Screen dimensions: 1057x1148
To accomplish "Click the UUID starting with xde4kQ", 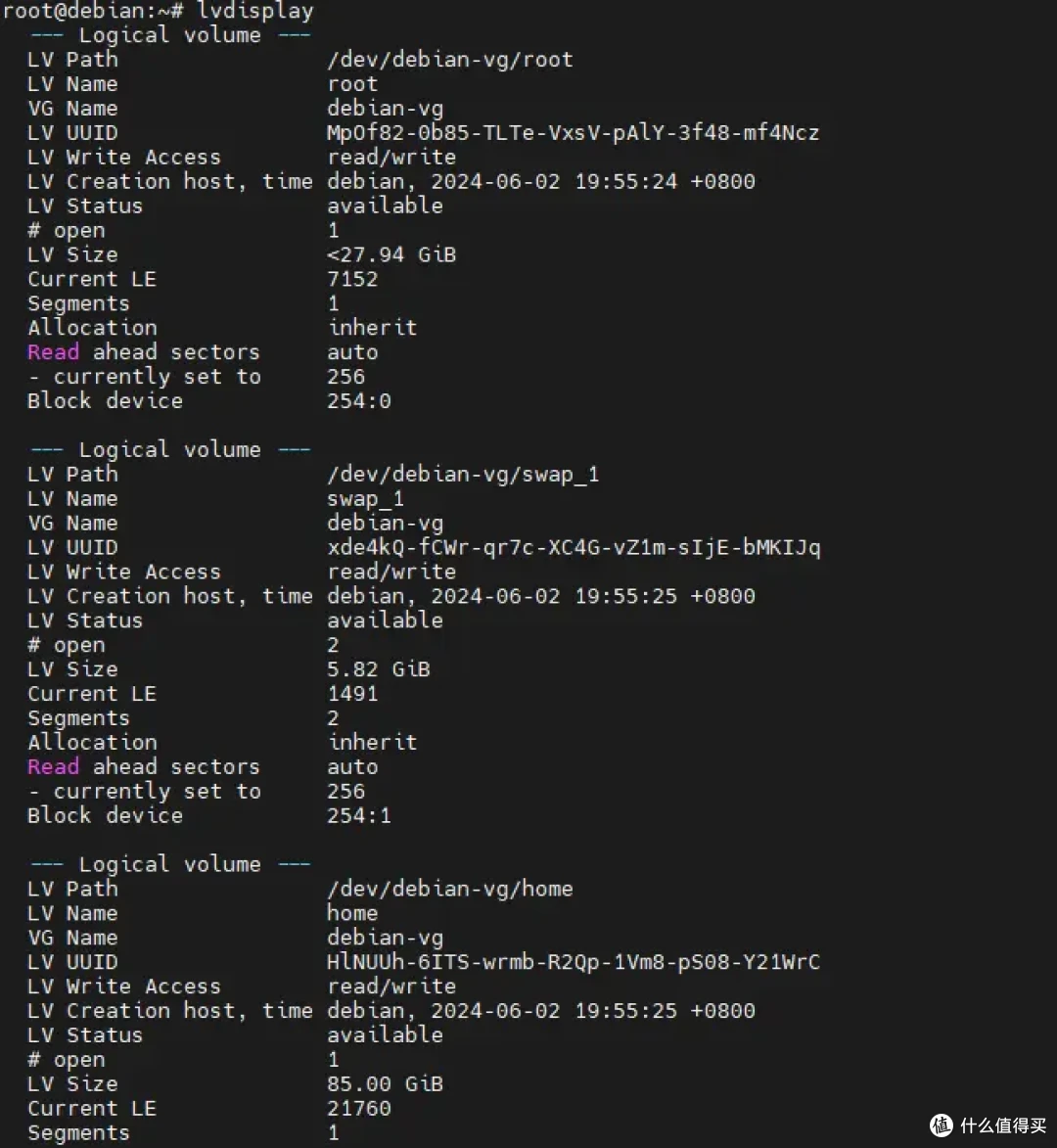I will [x=574, y=548].
